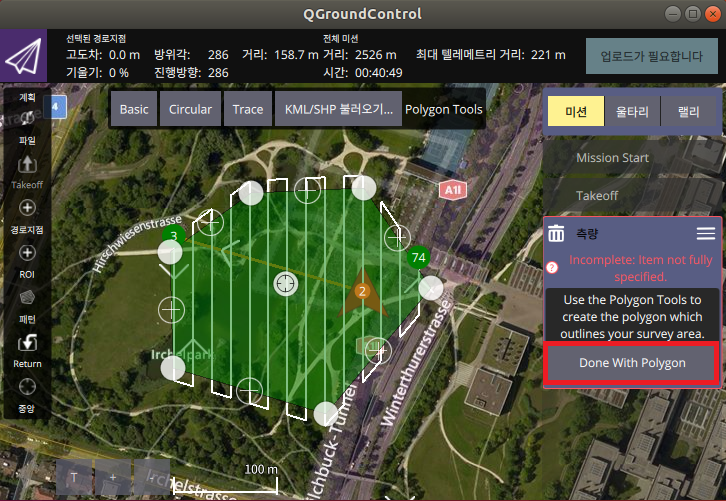Click the plus midpoint handle between the top vertices

tap(307, 190)
